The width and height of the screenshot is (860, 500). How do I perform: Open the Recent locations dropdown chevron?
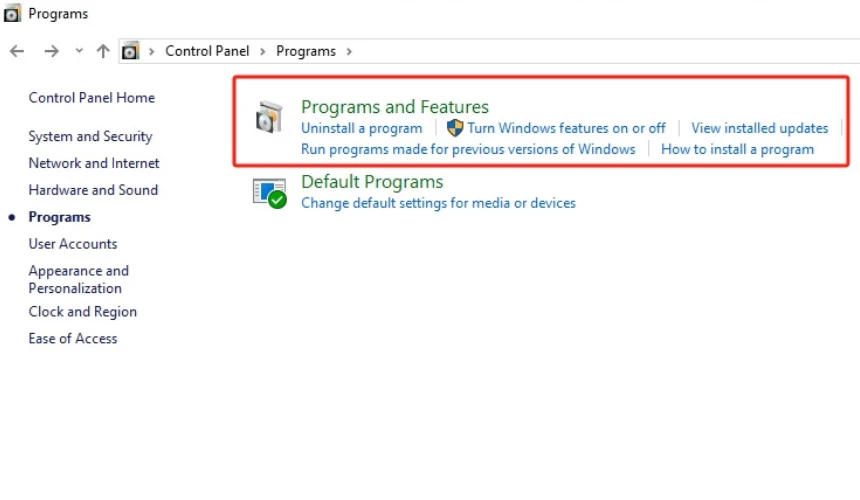click(79, 51)
